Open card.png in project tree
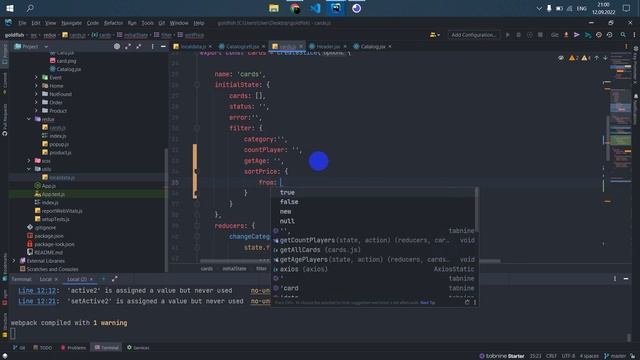Image resolution: width=640 pixels, height=360 pixels. (66, 61)
